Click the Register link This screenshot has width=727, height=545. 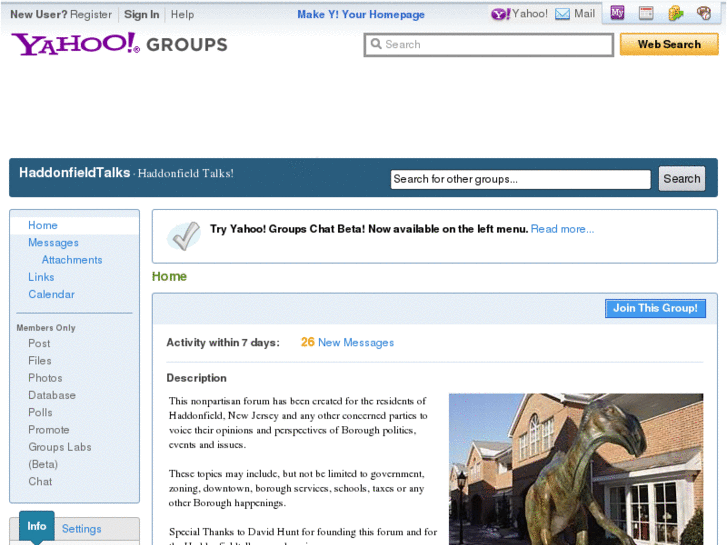tap(91, 14)
